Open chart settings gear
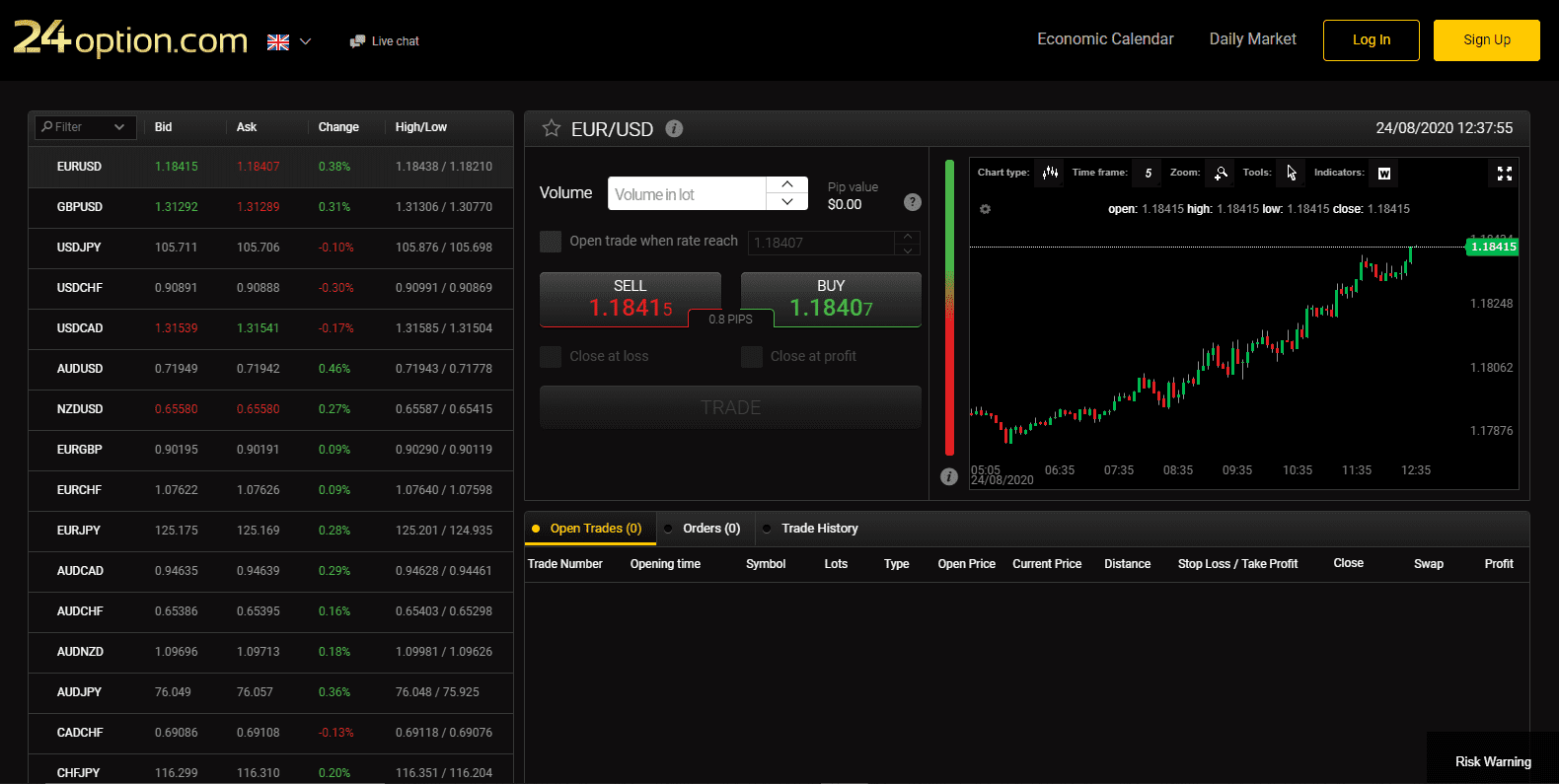The height and width of the screenshot is (784, 1559). [x=985, y=209]
